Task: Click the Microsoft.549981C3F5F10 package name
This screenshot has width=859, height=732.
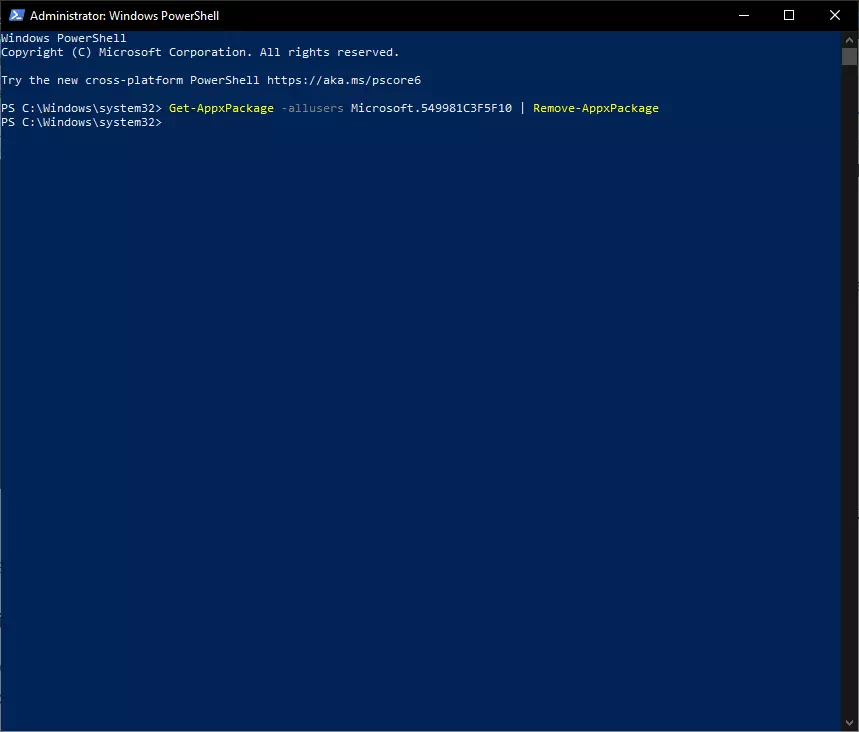Action: coord(431,108)
